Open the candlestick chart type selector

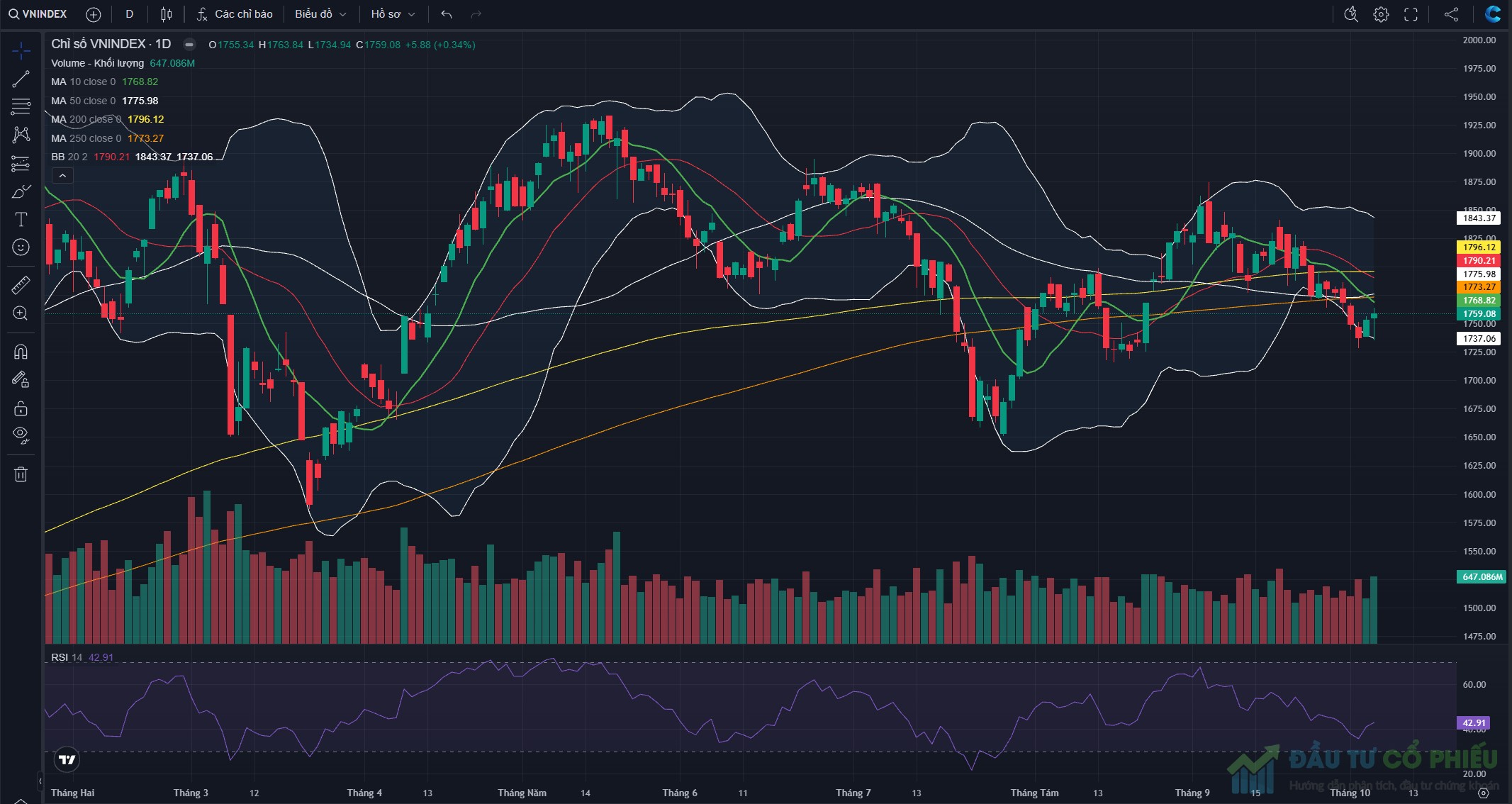[166, 14]
